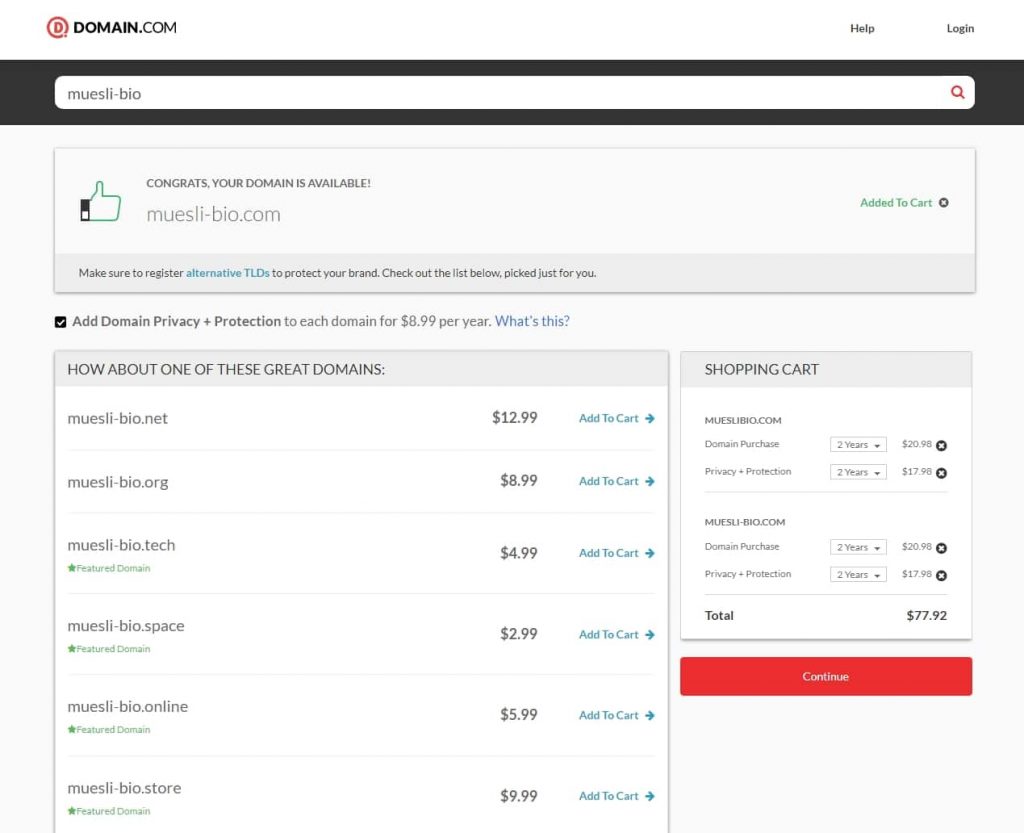This screenshot has height=833, width=1024.
Task: Click the Domain.com logo icon
Action: tap(58, 28)
